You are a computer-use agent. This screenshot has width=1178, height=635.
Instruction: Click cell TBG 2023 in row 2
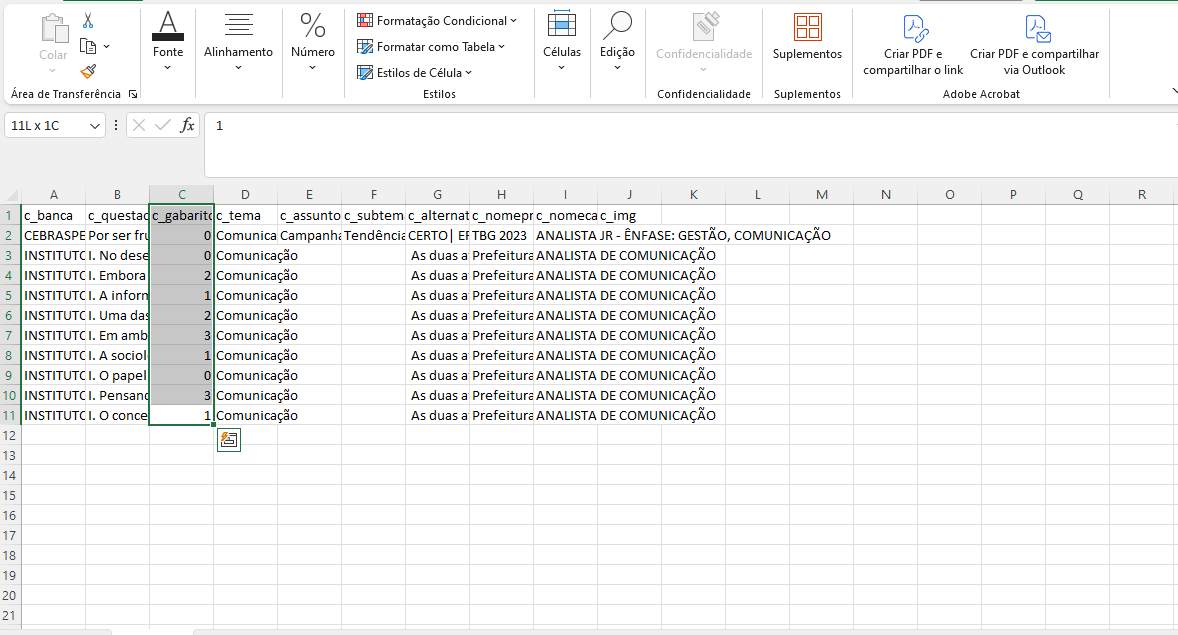[501, 235]
